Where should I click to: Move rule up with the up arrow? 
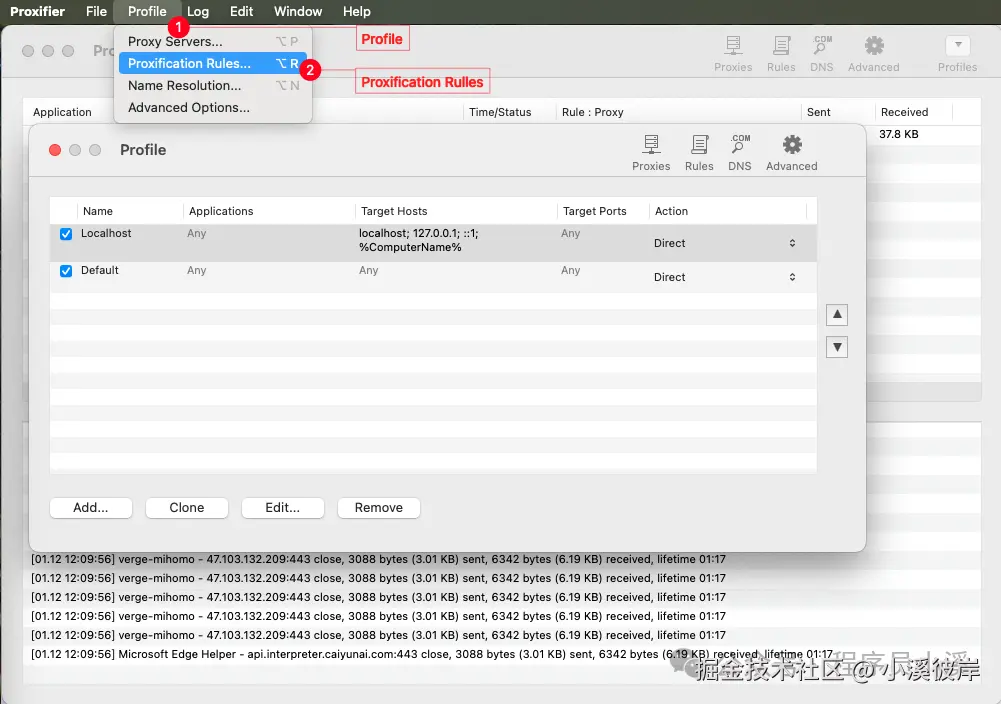pos(837,315)
